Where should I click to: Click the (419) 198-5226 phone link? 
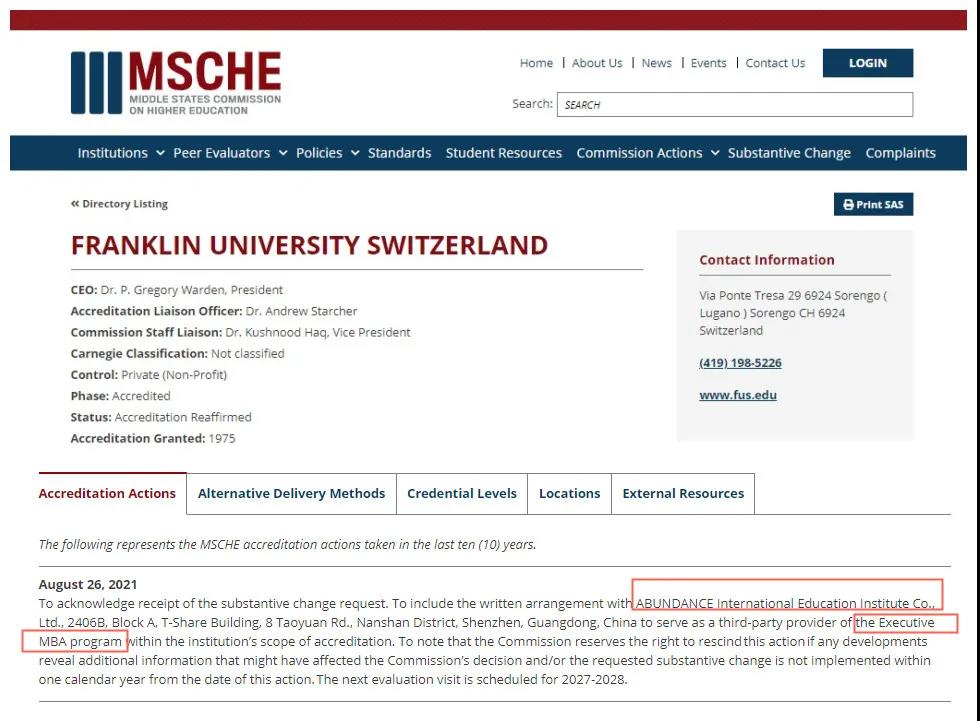[x=740, y=363]
